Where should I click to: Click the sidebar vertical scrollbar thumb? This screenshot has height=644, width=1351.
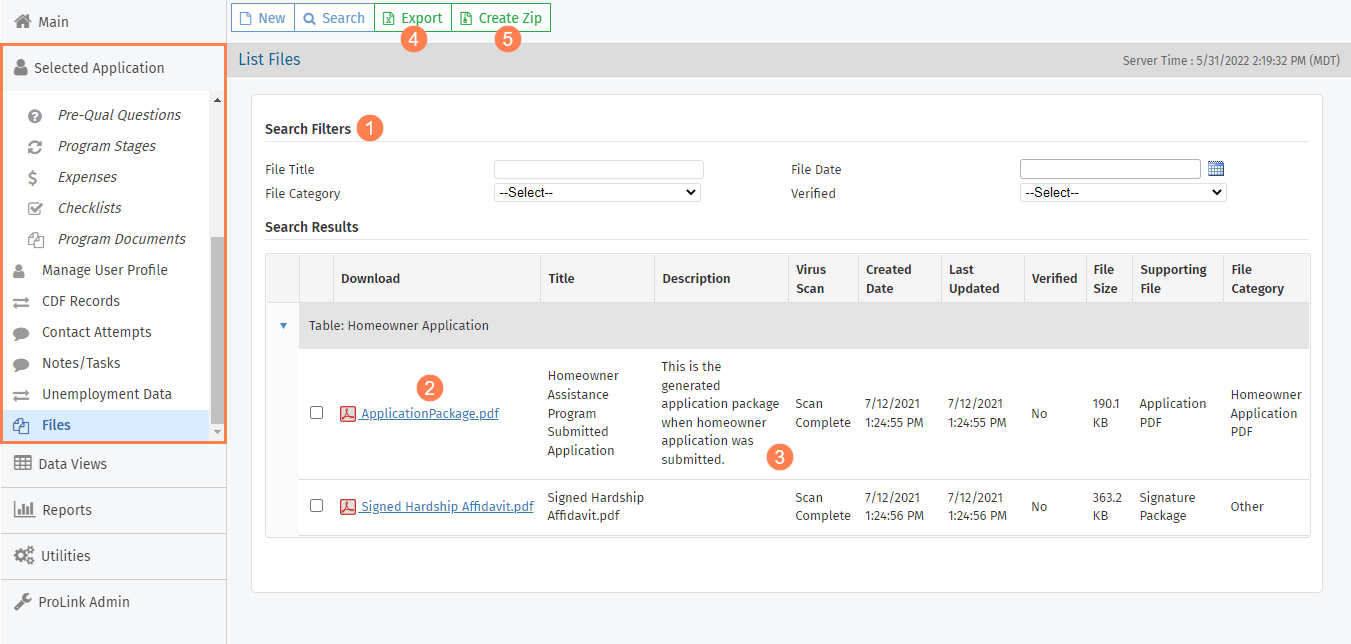[x=218, y=329]
